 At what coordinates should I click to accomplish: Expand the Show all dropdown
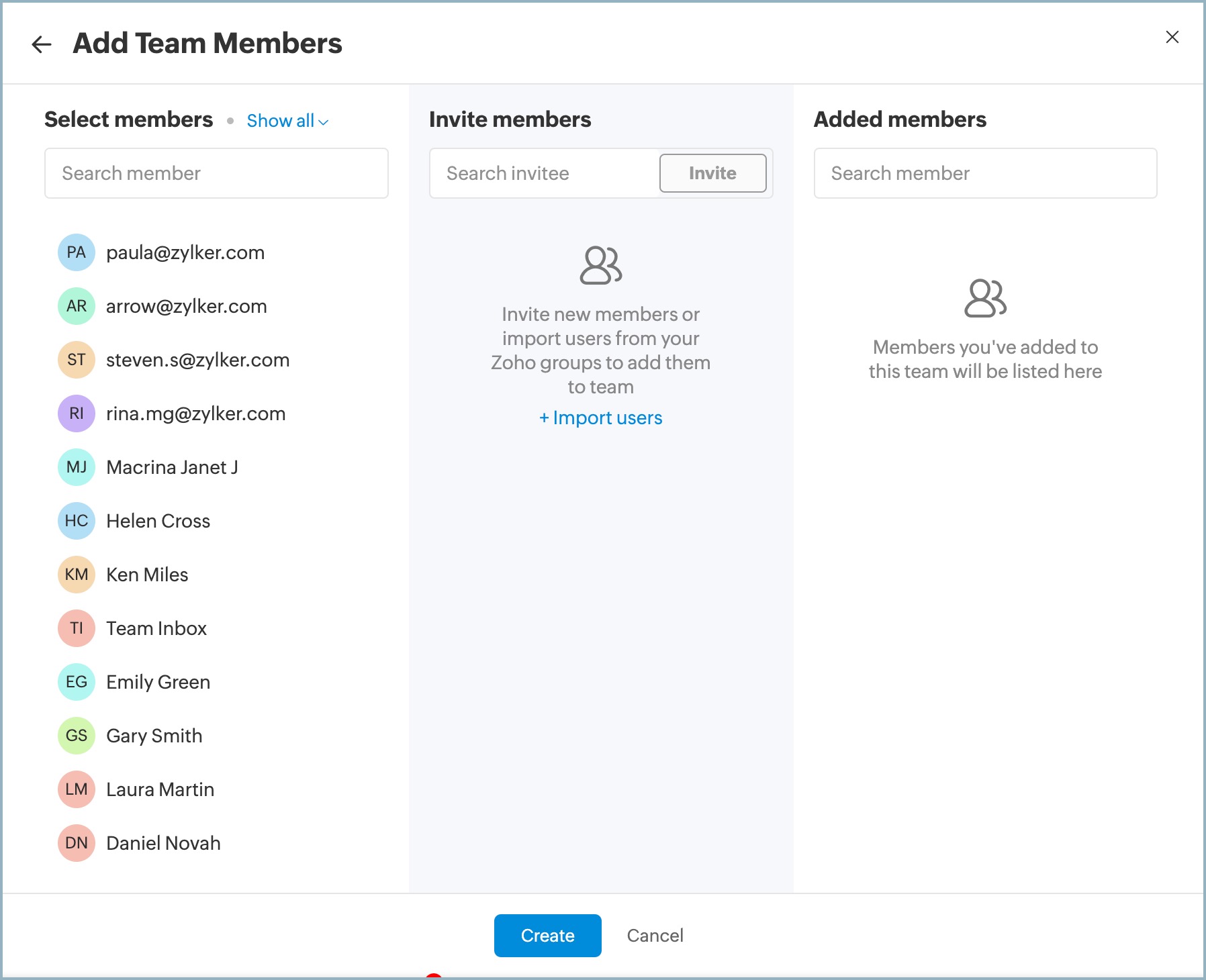click(287, 121)
